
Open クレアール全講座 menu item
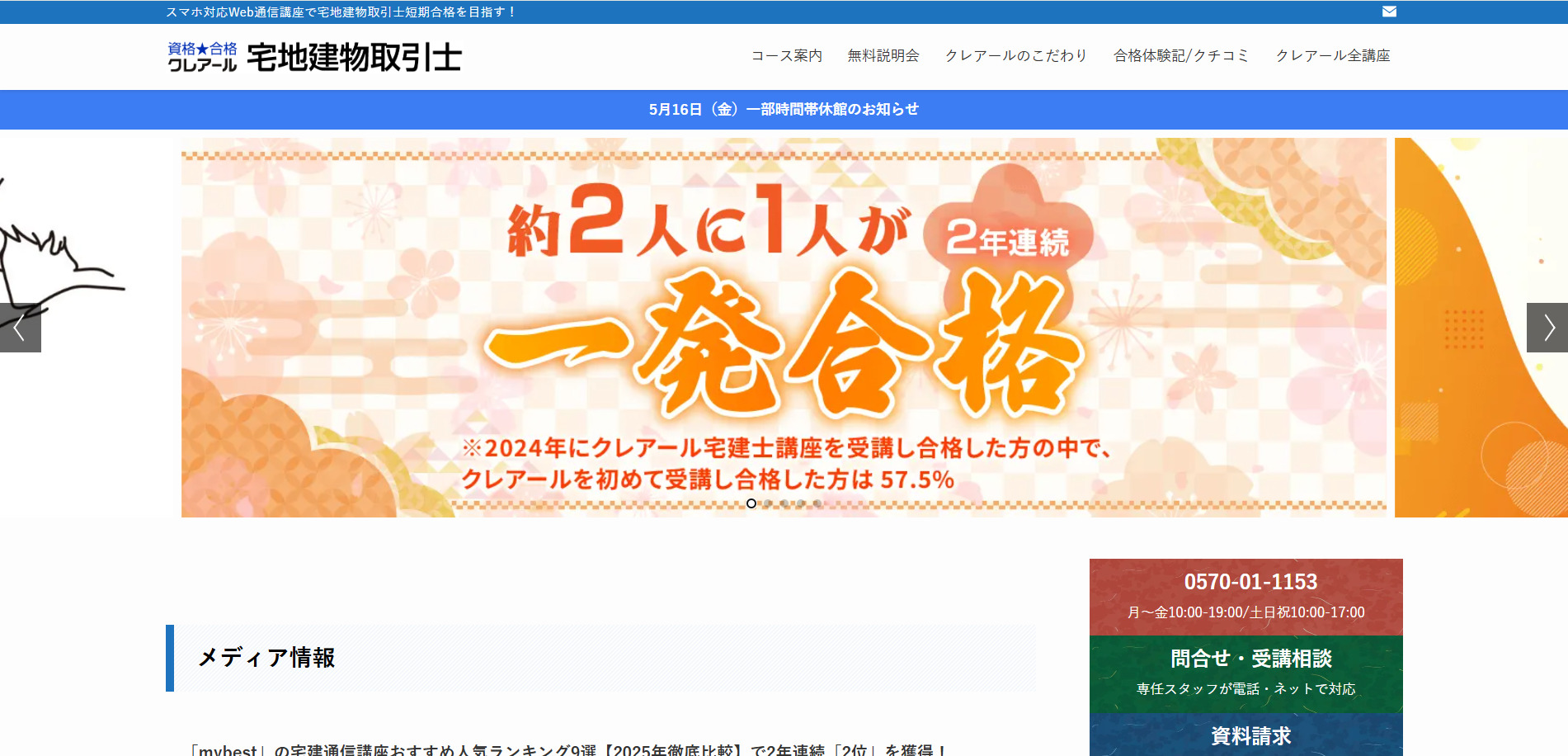[1333, 55]
